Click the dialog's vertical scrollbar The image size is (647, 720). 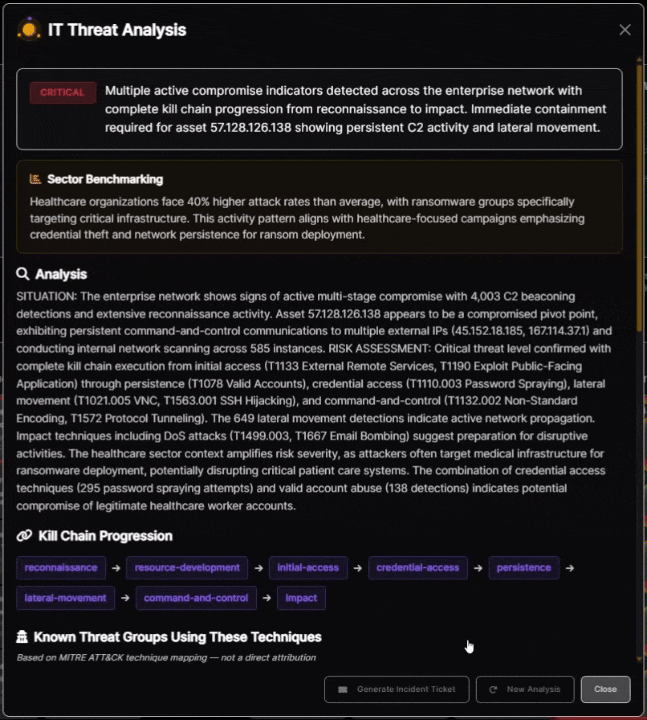(639, 200)
